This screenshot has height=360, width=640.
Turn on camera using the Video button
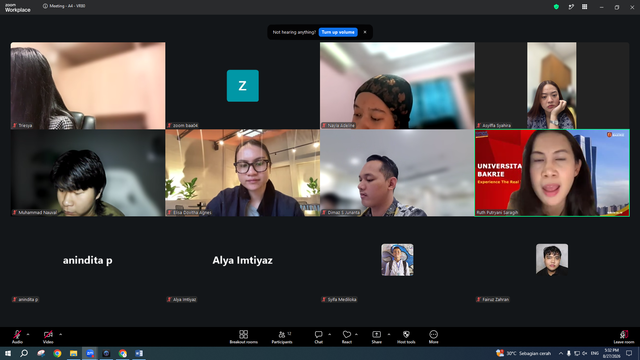pos(48,337)
